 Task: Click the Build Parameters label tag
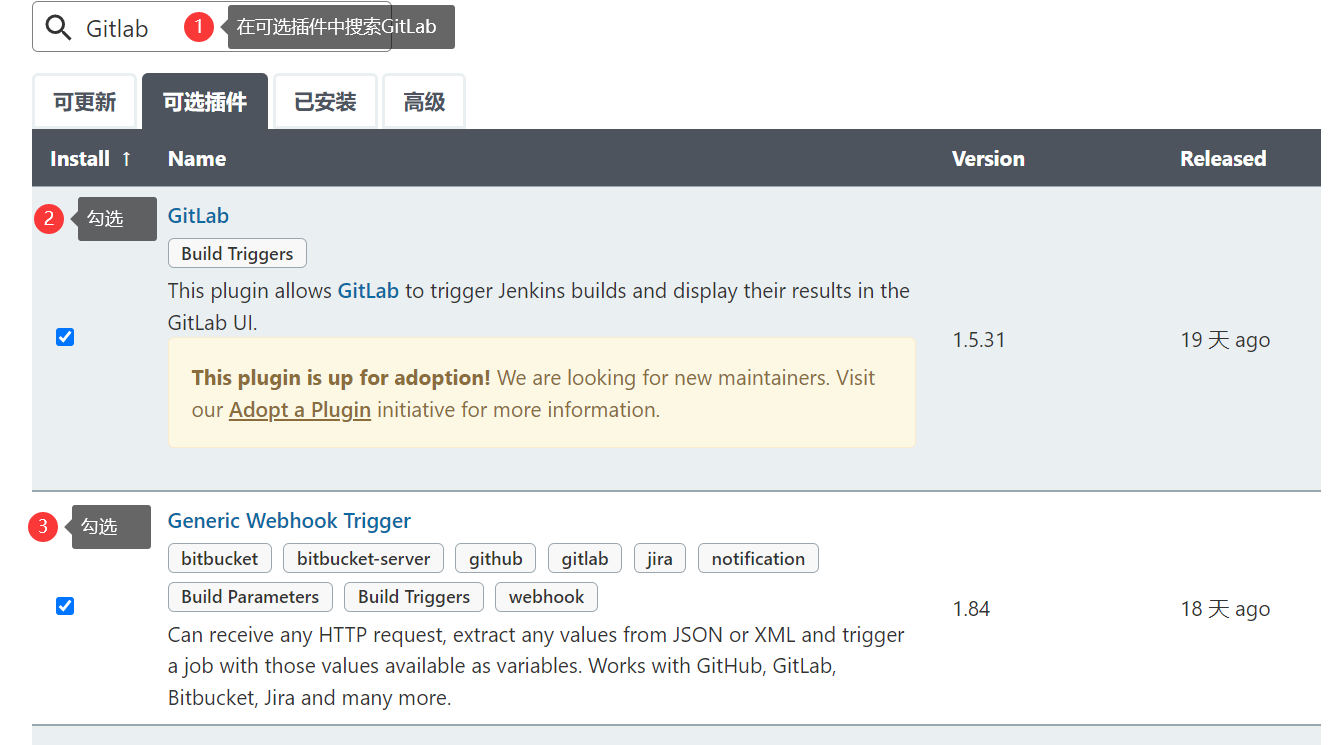coord(250,596)
